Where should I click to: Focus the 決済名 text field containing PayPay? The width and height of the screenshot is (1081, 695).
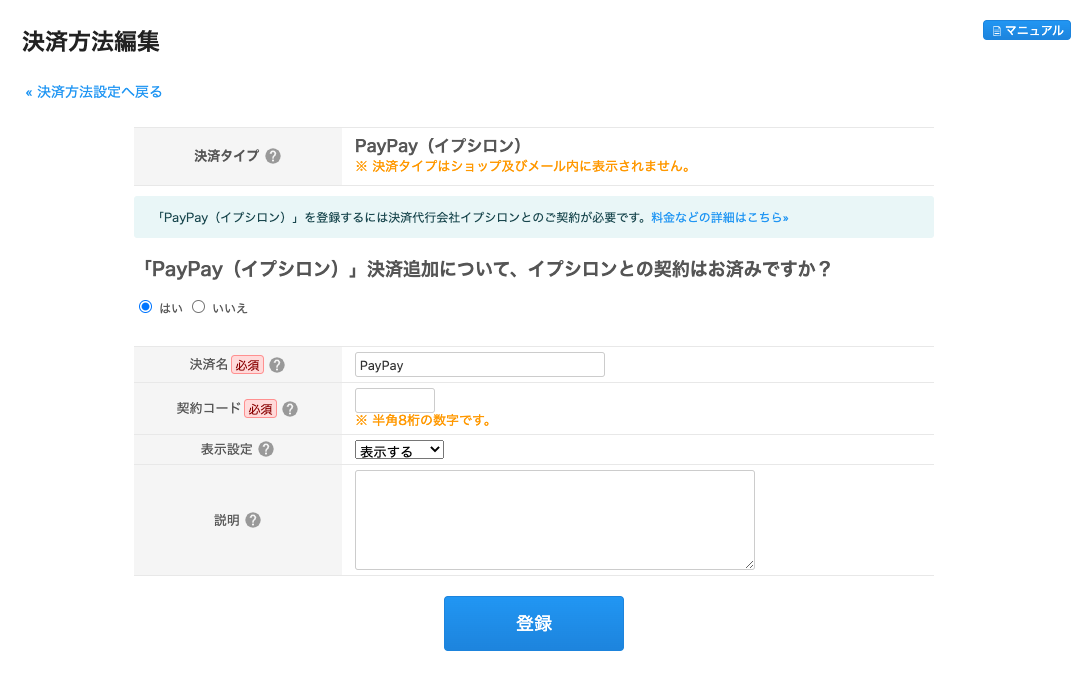[480, 365]
